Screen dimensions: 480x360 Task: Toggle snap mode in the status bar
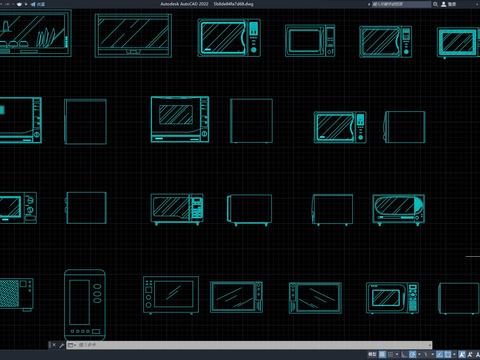pos(390,354)
